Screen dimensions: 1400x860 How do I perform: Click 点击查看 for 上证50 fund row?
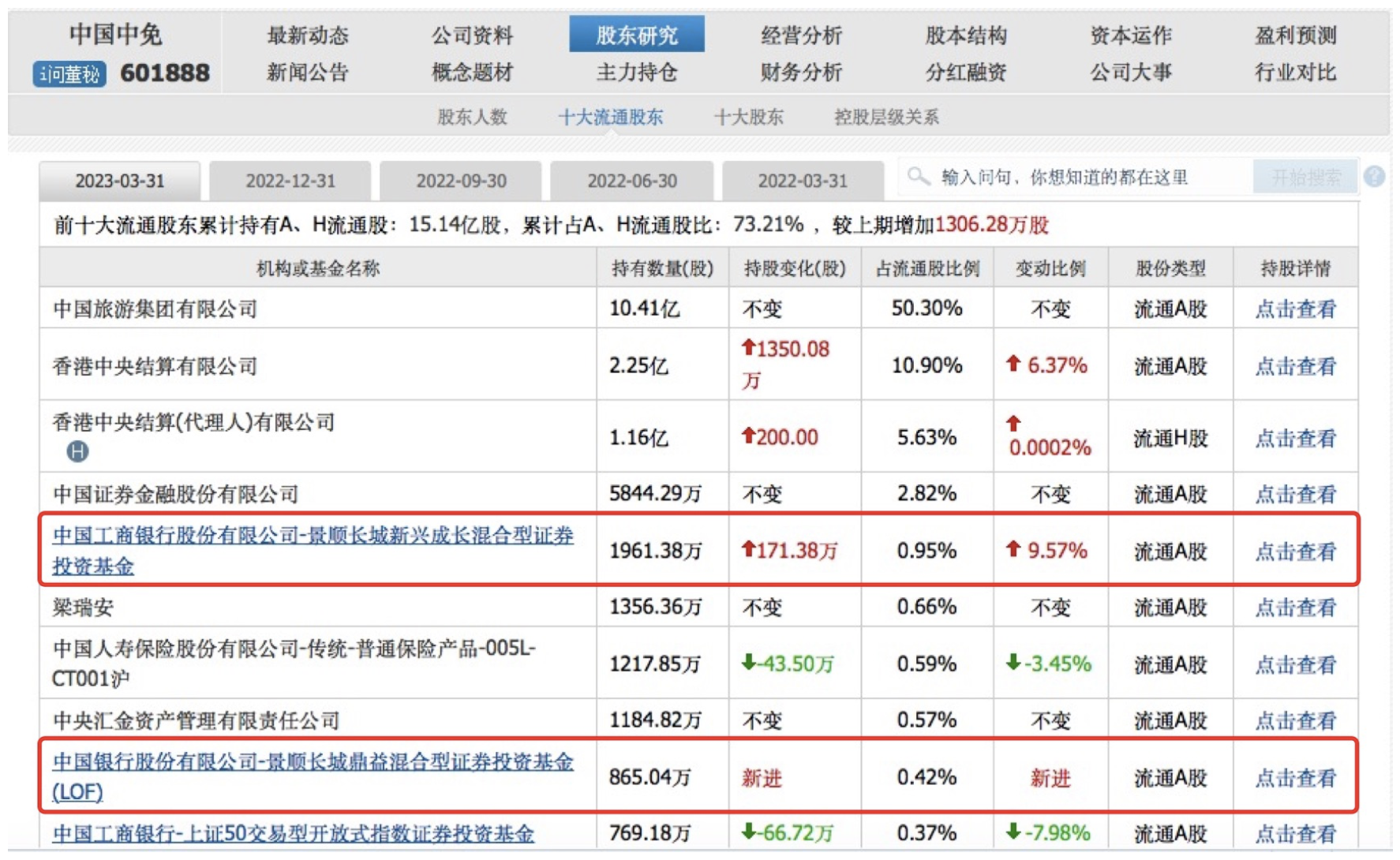point(1295,833)
